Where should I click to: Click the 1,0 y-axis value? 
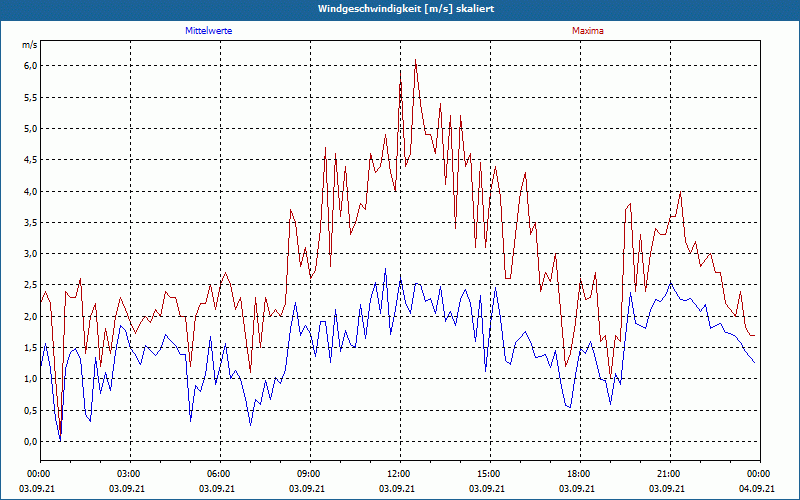pos(31,379)
